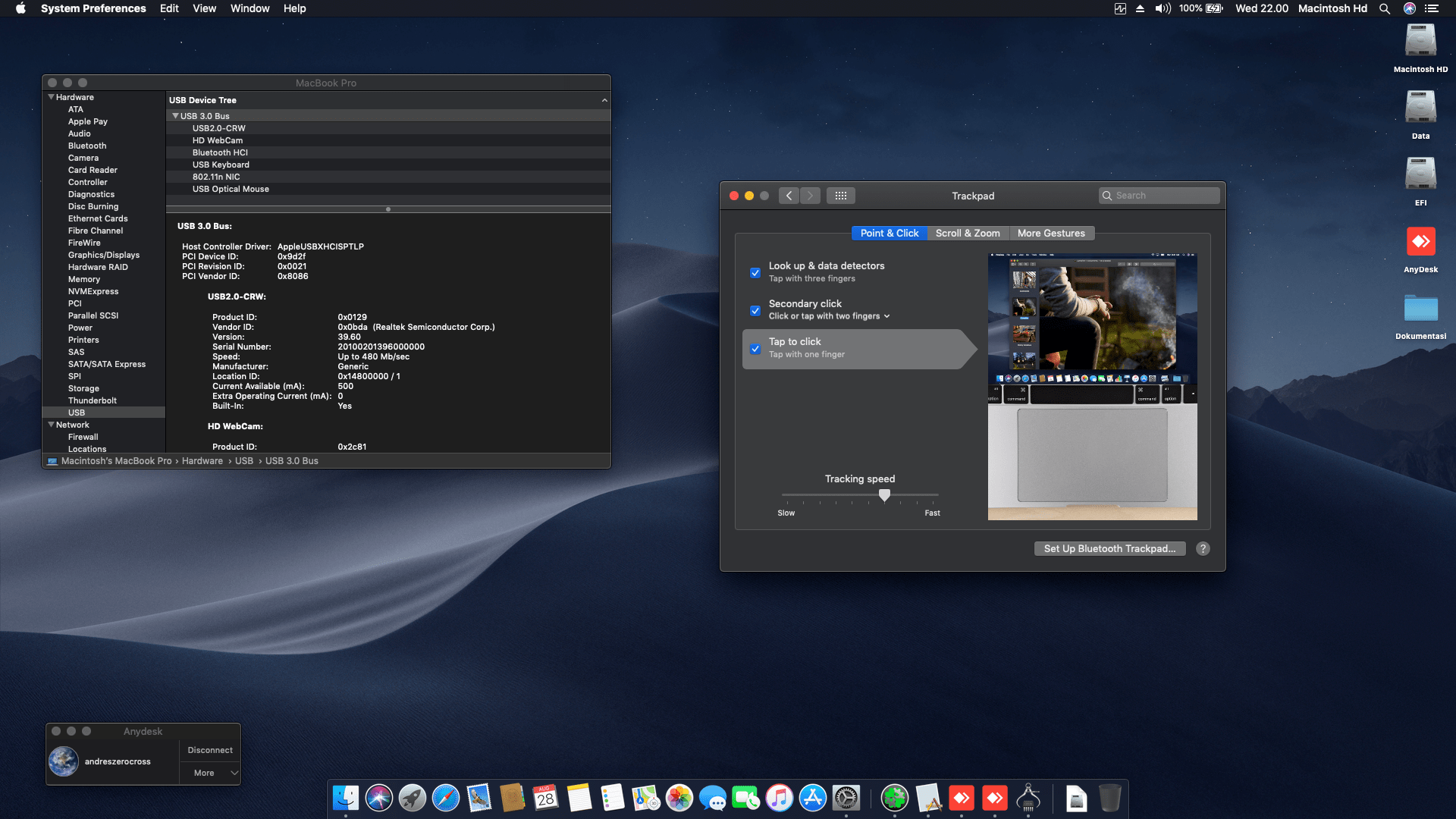
Task: Open Maps from the dock
Action: pyautogui.click(x=646, y=798)
